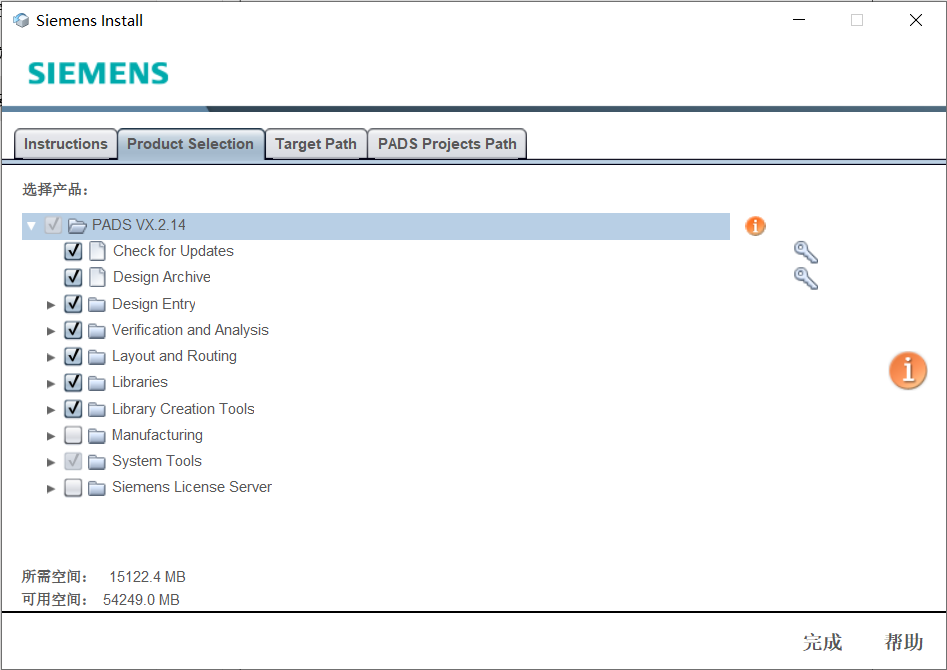
Task: Expand the Libraries node
Action: pos(51,383)
